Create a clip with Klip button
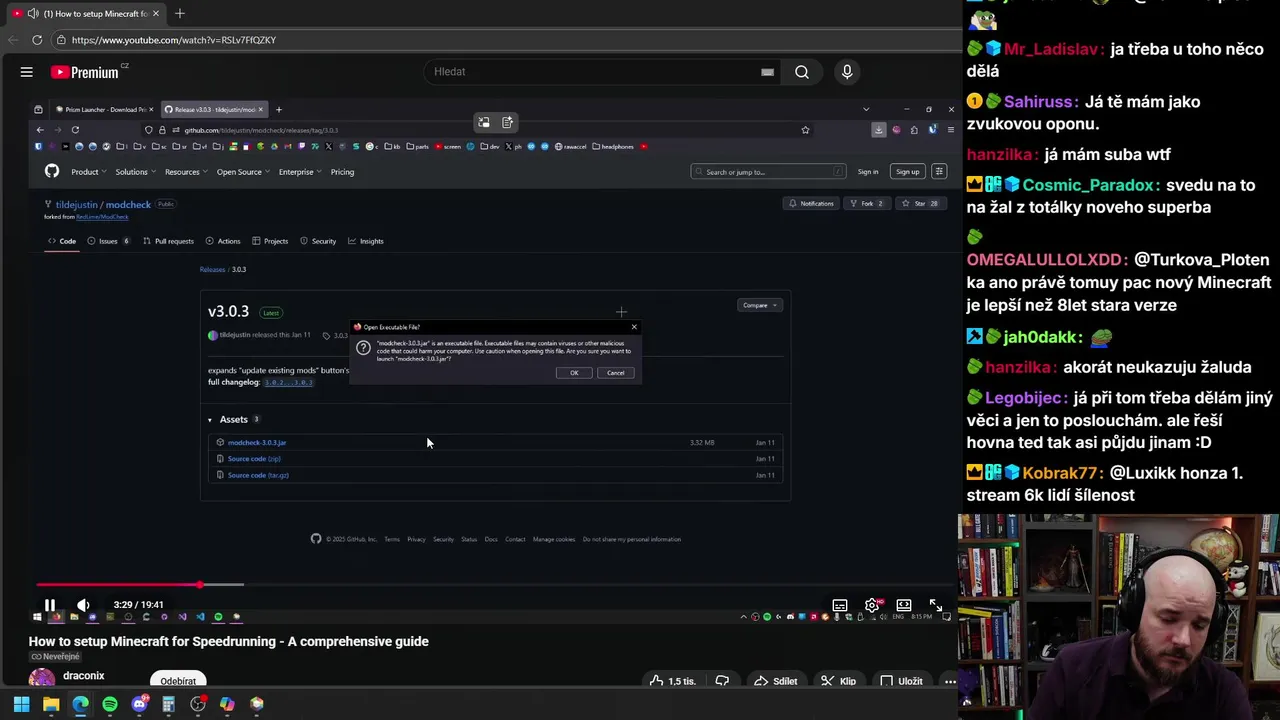The image size is (1280, 720). pyautogui.click(x=838, y=681)
